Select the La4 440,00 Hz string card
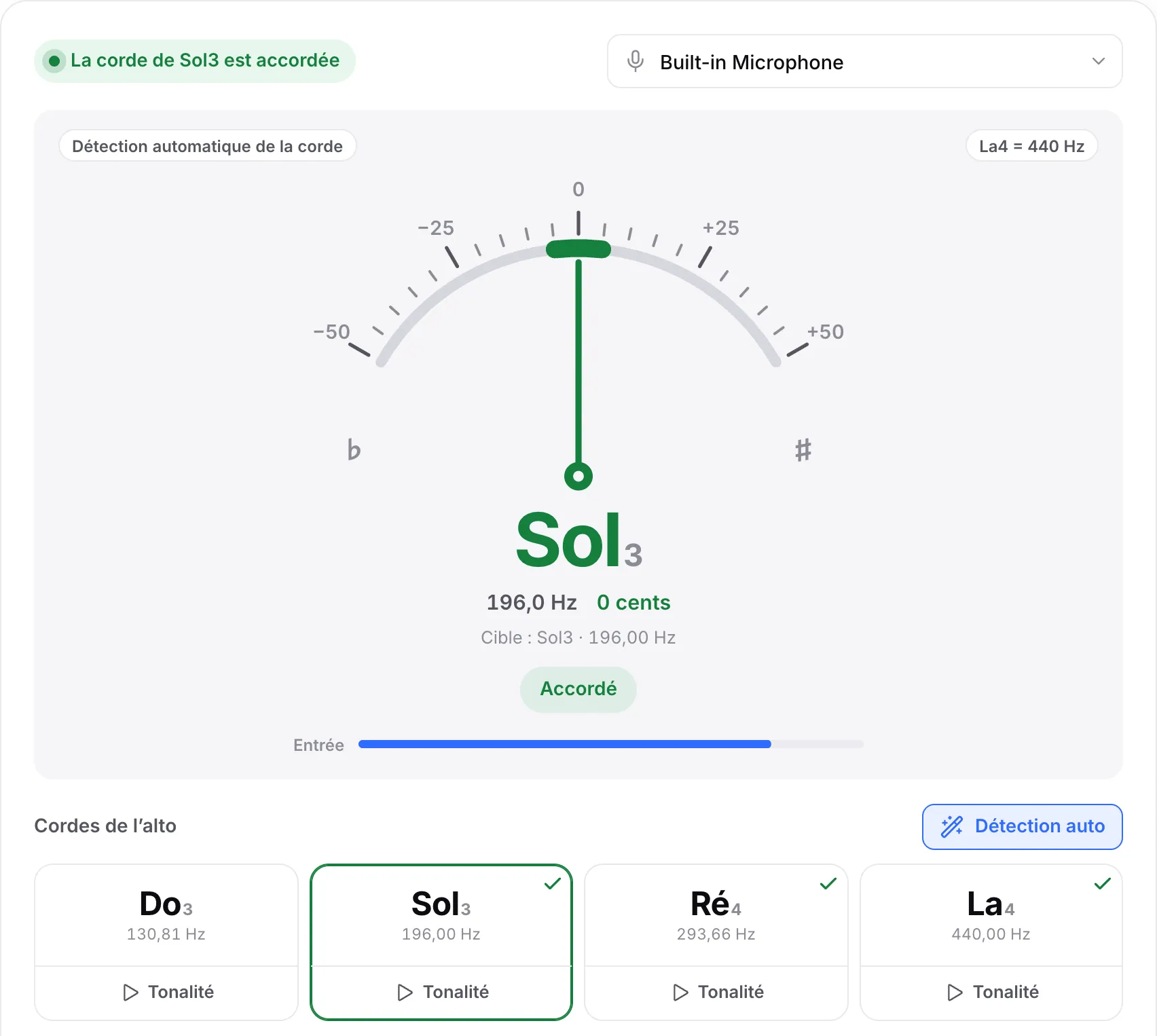This screenshot has width=1157, height=1036. pyautogui.click(x=991, y=915)
